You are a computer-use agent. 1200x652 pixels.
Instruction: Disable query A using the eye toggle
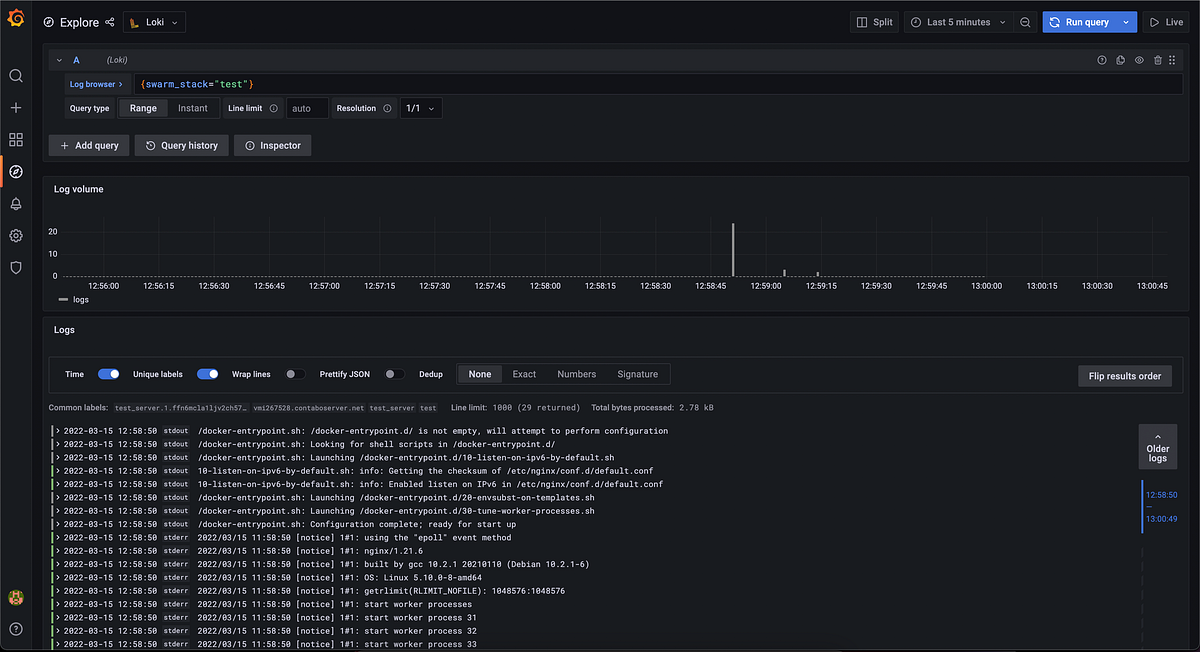(x=1138, y=59)
